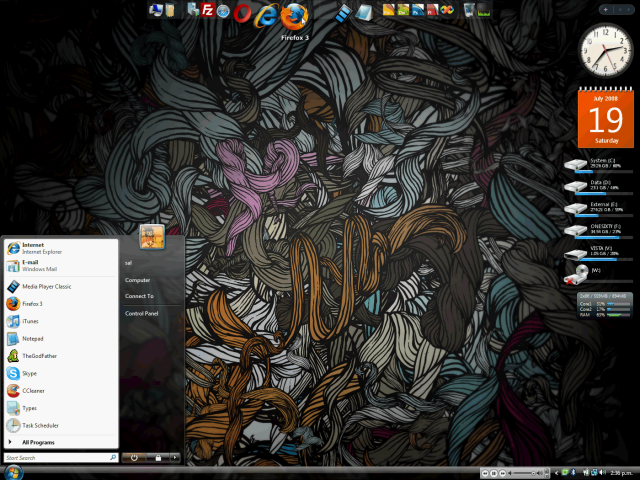
Task: Click the taskbar clock 2:36 p.m.
Action: [622, 473]
